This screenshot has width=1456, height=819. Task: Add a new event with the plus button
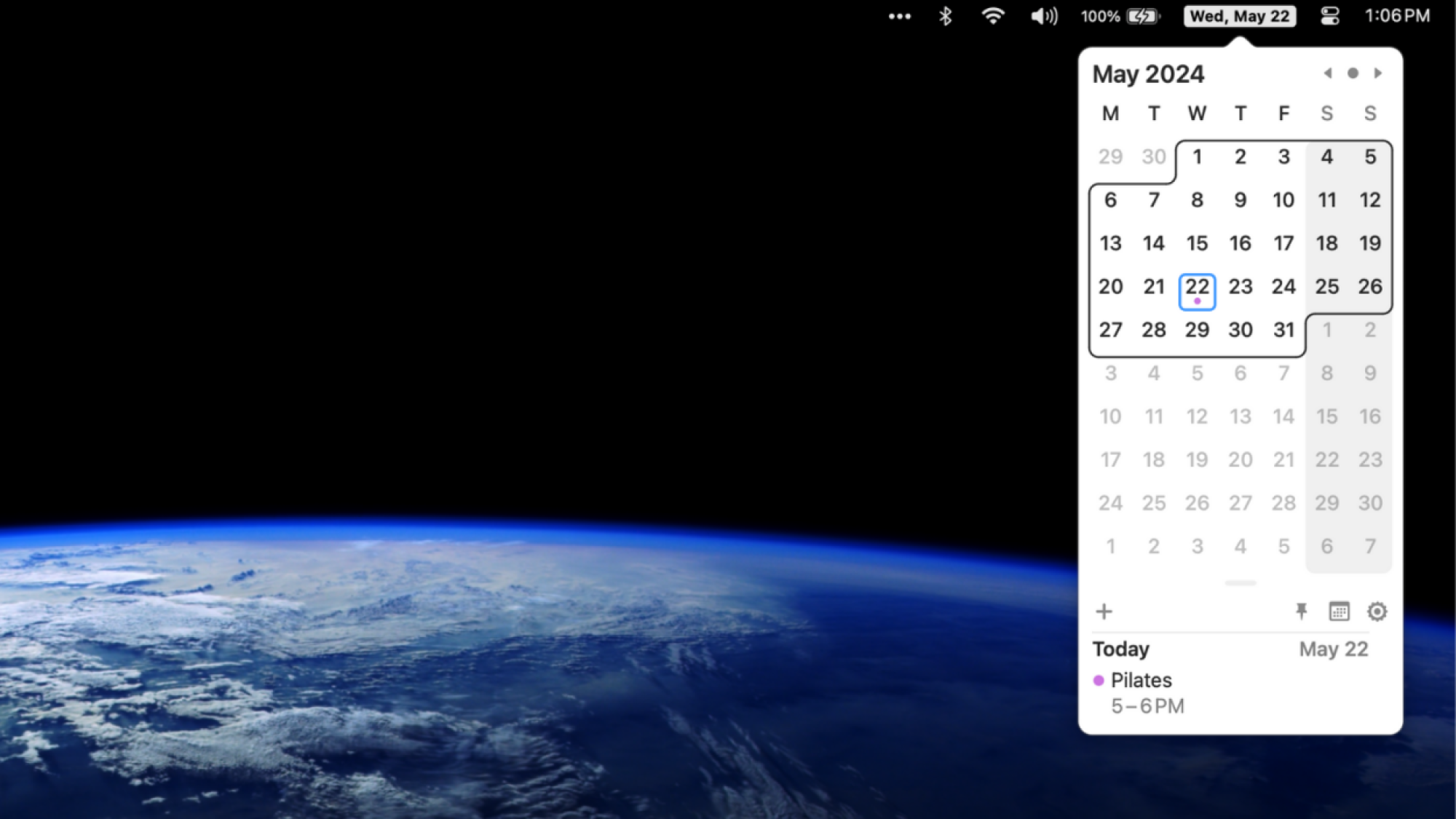[1104, 612]
